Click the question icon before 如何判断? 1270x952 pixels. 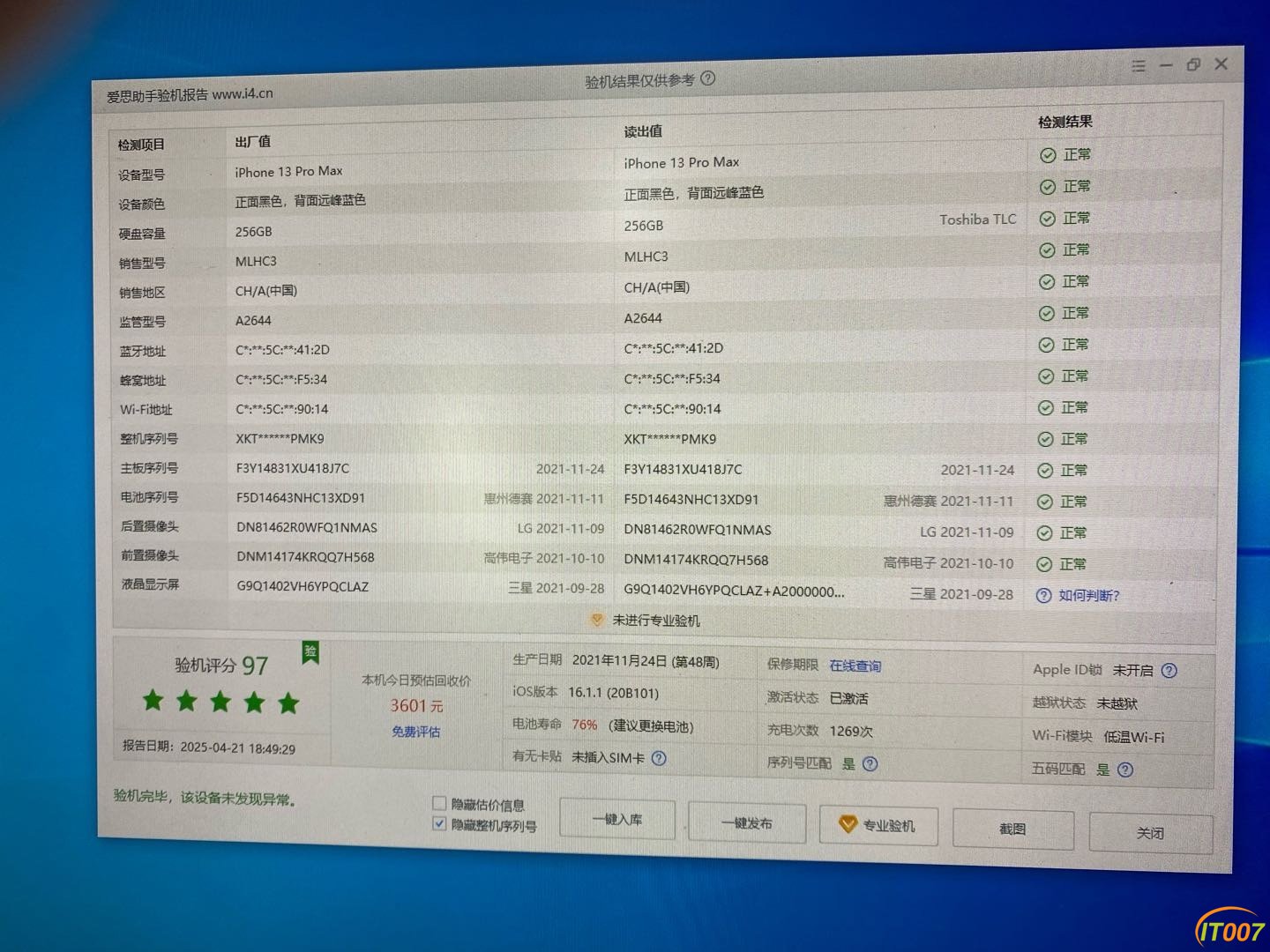click(x=1043, y=596)
